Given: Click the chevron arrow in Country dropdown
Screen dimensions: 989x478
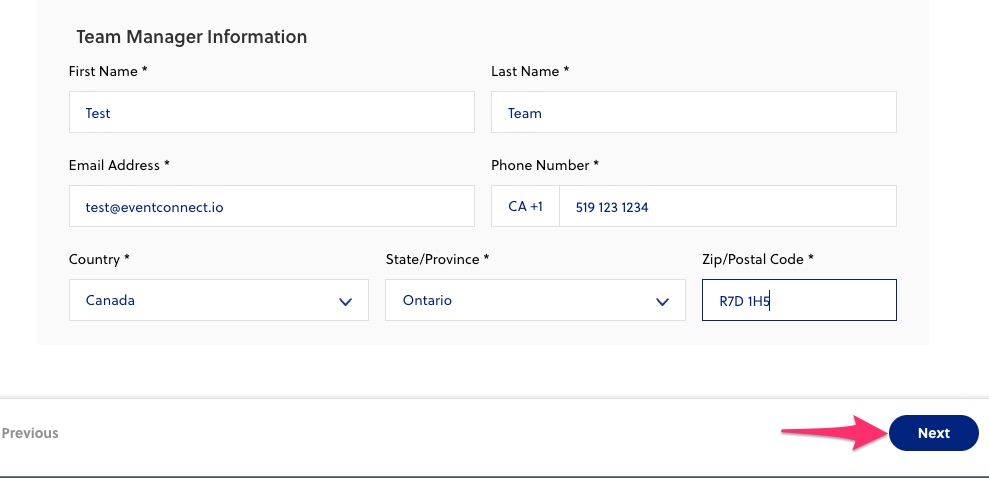Looking at the screenshot, I should pos(346,301).
